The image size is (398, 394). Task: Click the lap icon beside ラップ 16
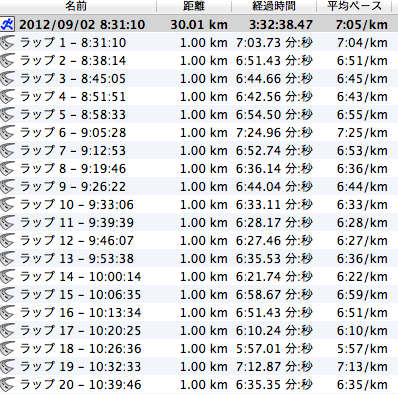tap(7, 313)
